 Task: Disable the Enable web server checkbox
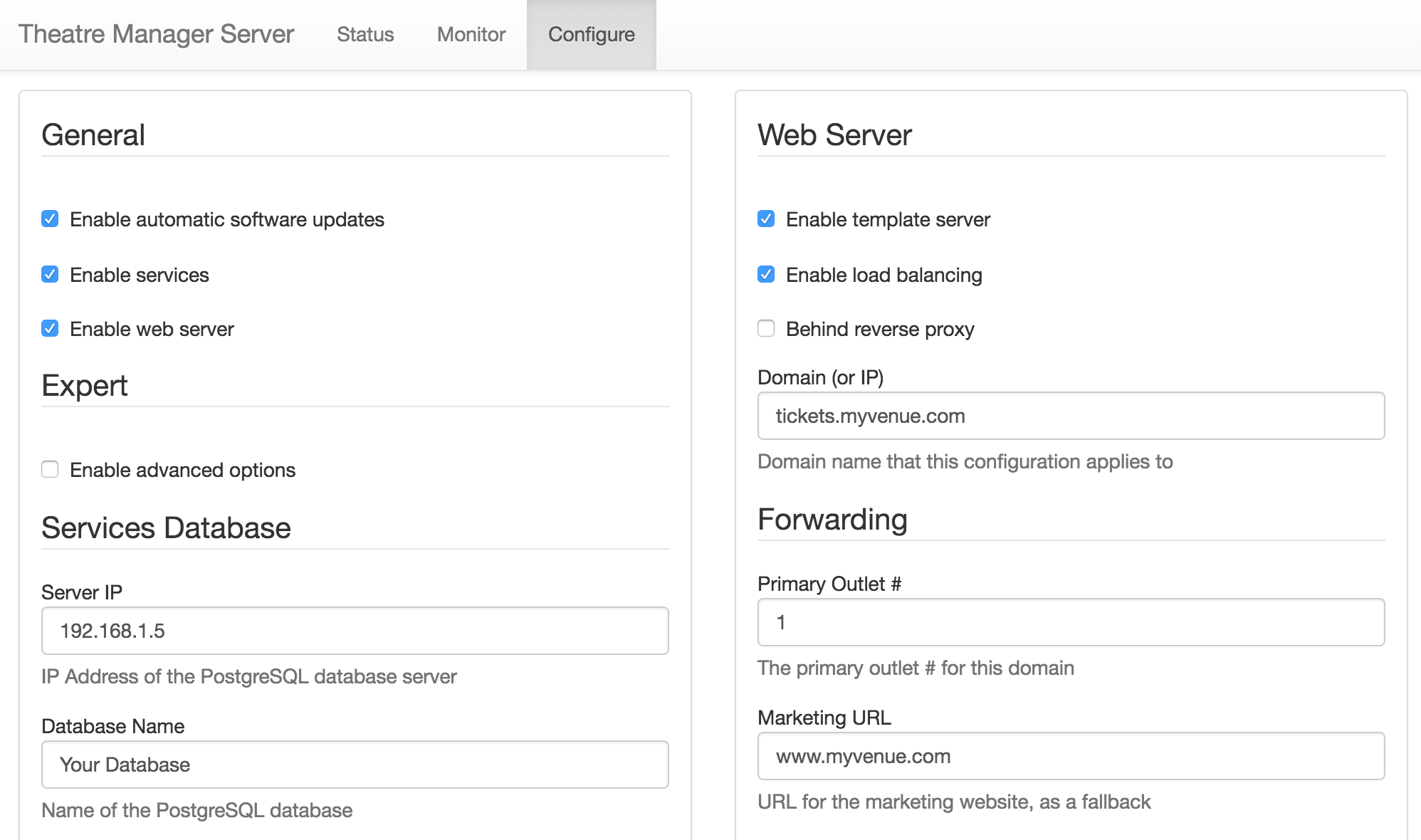pyautogui.click(x=50, y=328)
